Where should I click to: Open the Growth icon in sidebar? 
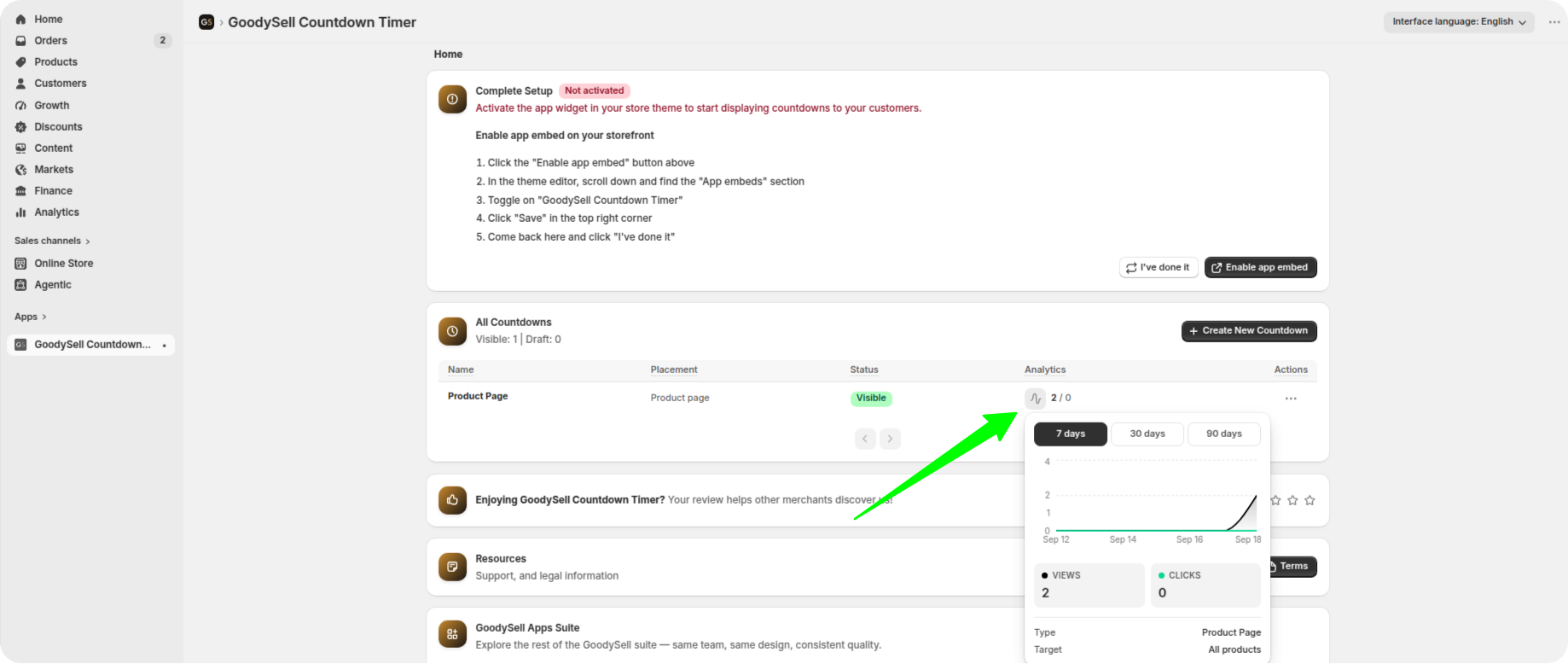point(21,105)
